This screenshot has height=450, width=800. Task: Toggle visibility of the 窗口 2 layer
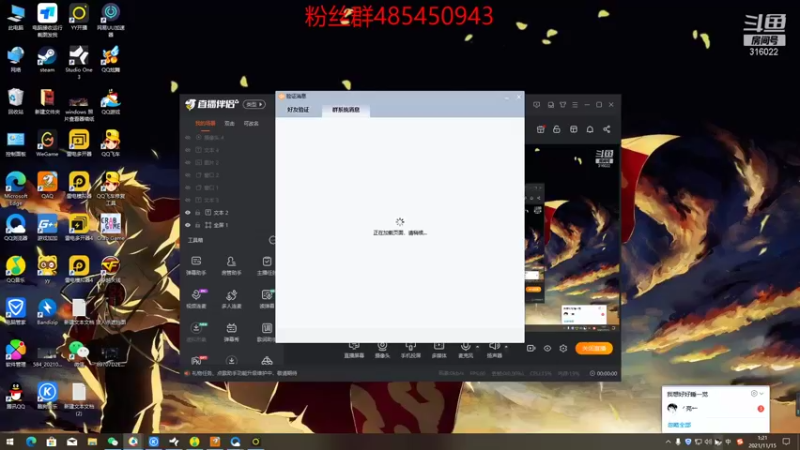pyautogui.click(x=188, y=175)
